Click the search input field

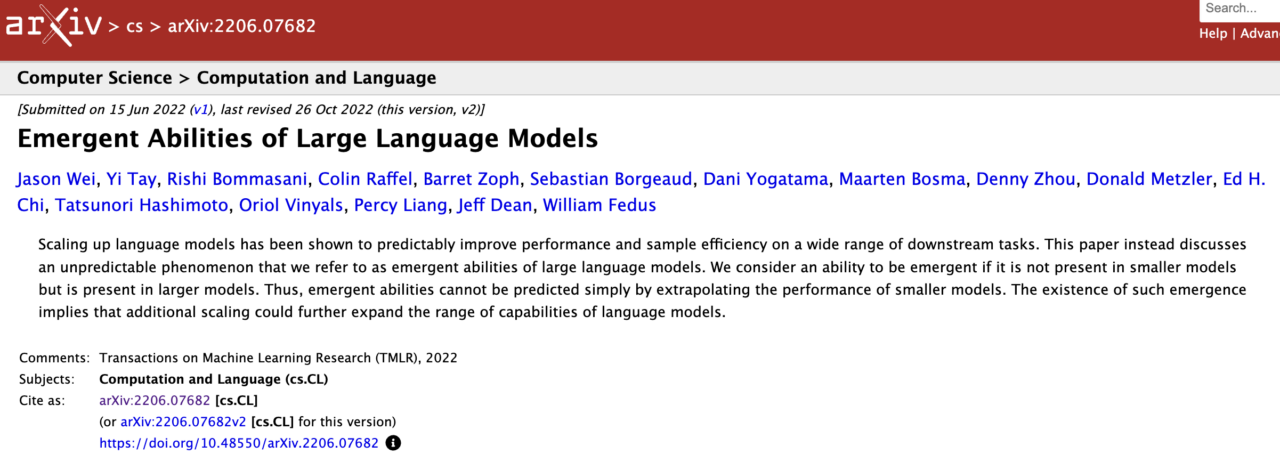(1240, 9)
